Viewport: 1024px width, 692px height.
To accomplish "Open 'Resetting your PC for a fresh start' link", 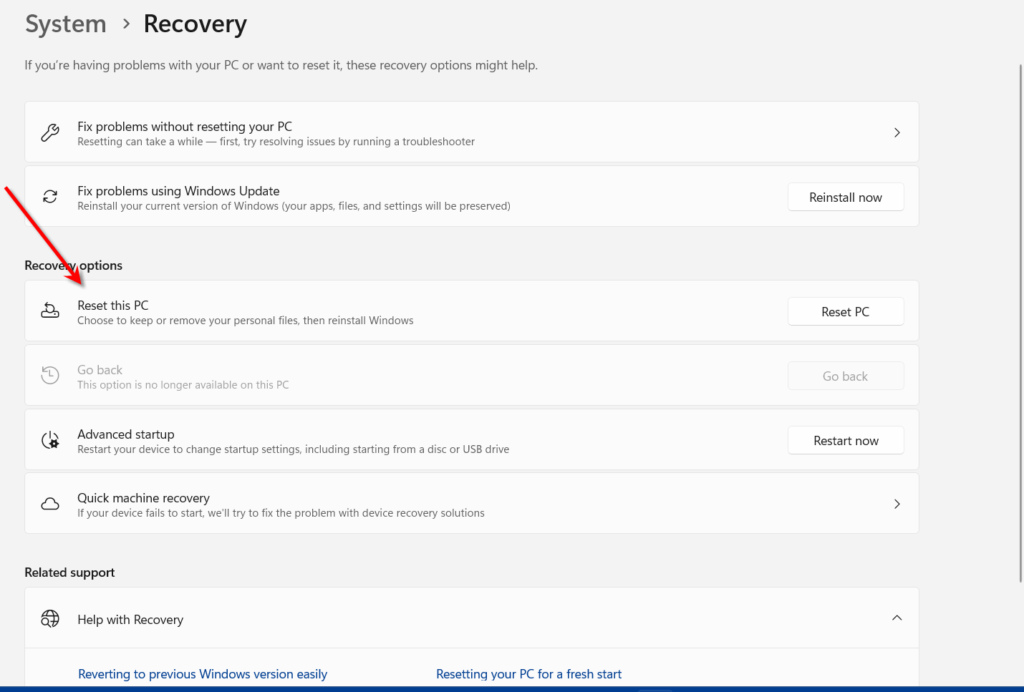I will 528,674.
